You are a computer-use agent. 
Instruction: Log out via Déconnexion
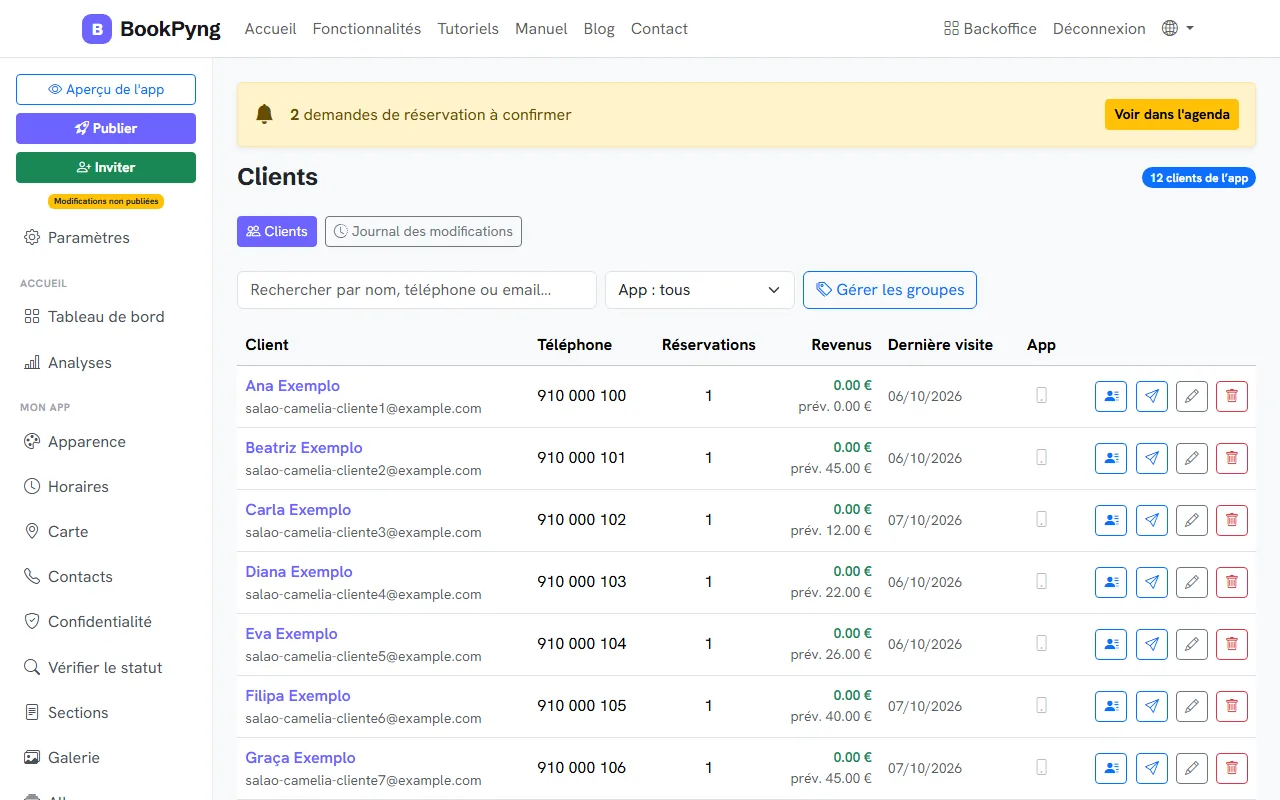[1099, 29]
